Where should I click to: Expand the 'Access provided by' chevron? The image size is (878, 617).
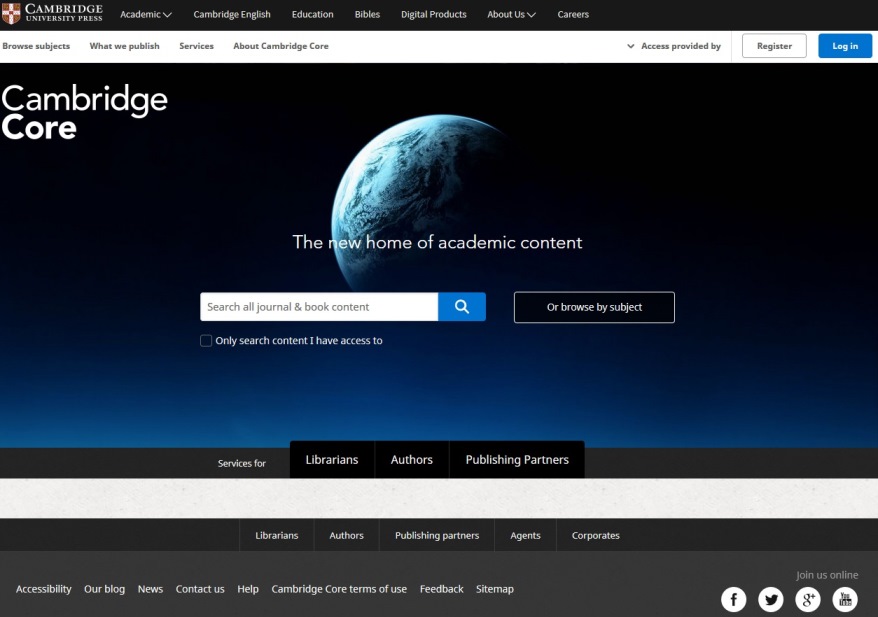pyautogui.click(x=631, y=46)
